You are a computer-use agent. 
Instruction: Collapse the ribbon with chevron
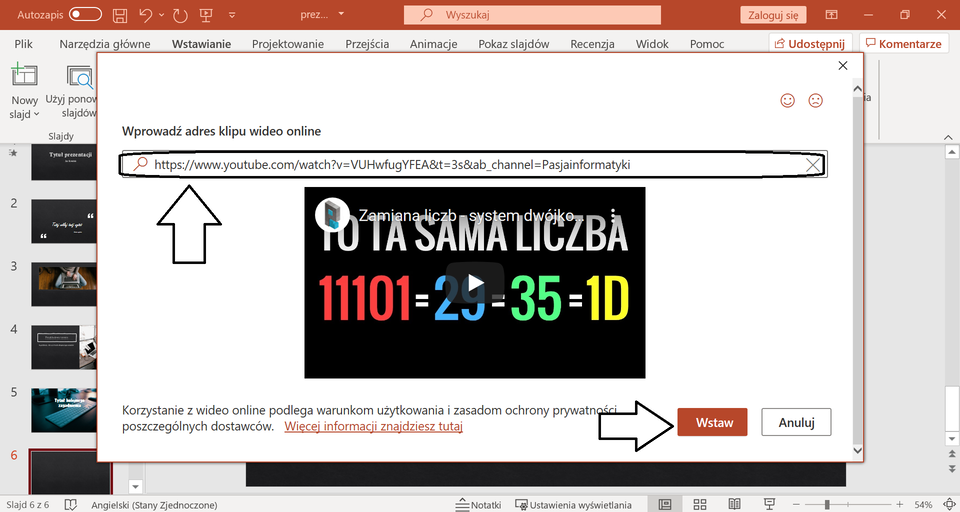pos(948,137)
